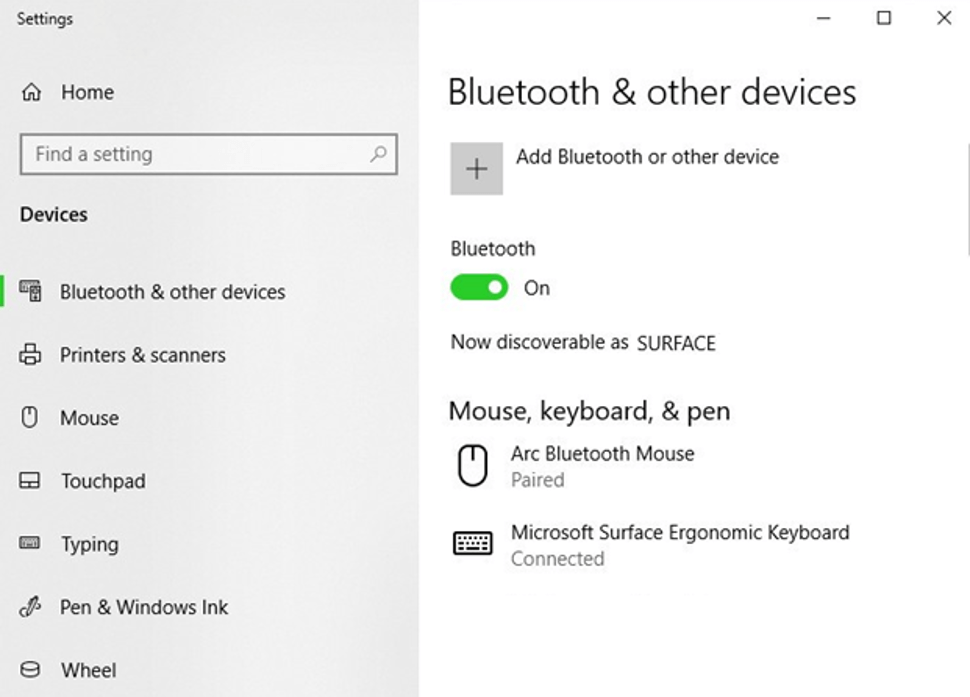
Task: Open the Devices section heading
Action: [x=52, y=214]
